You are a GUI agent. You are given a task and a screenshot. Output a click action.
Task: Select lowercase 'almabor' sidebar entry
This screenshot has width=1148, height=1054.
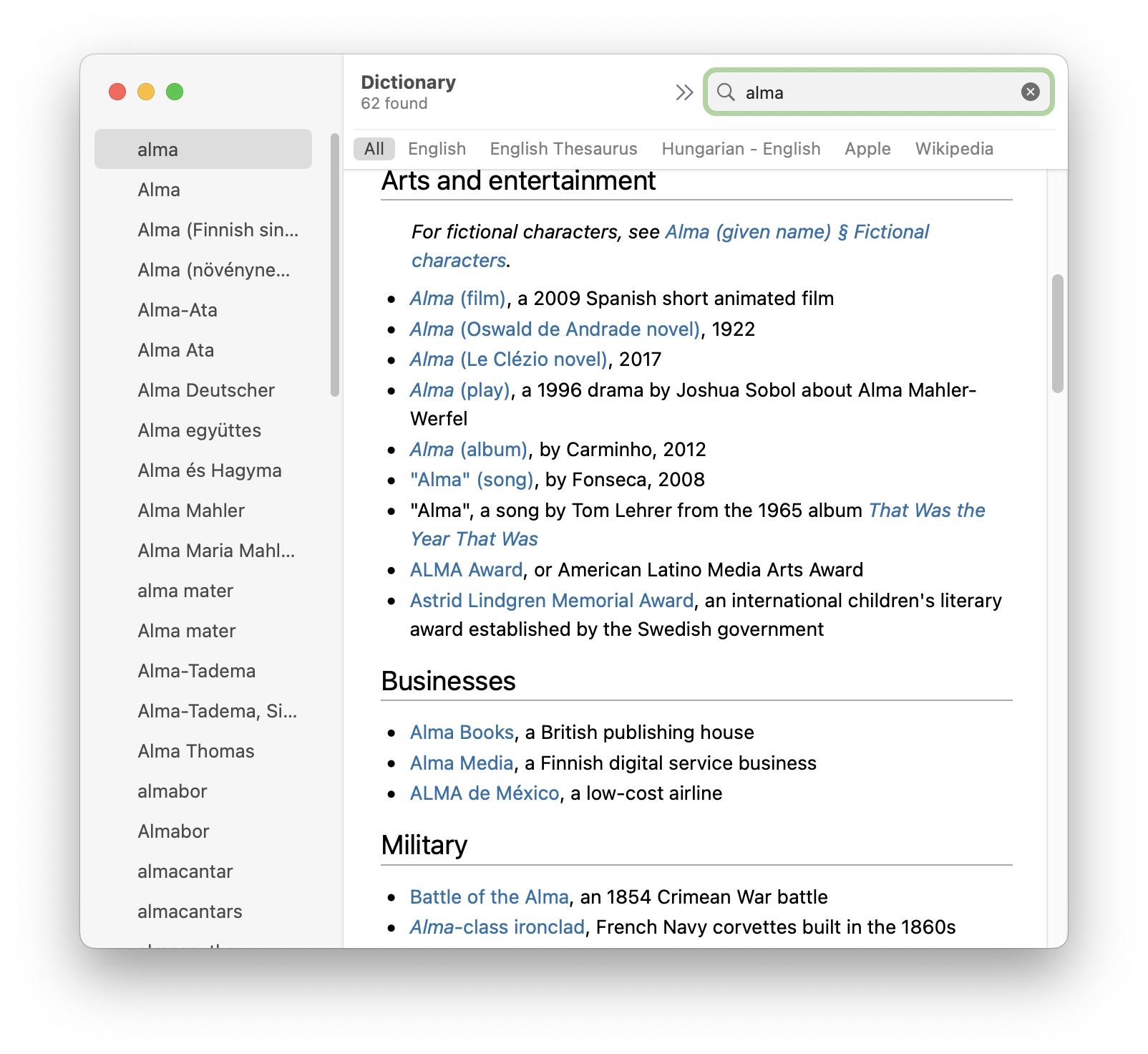pyautogui.click(x=203, y=791)
